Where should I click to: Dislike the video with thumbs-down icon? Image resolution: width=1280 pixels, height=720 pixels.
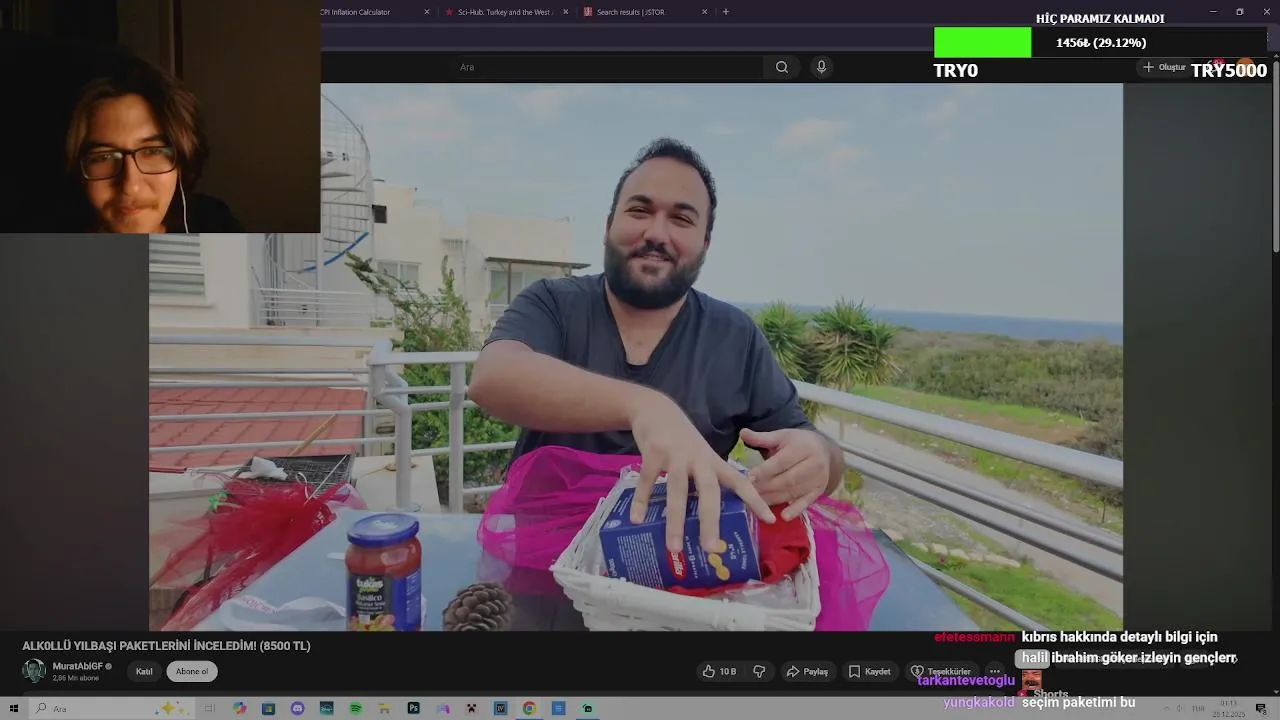759,671
